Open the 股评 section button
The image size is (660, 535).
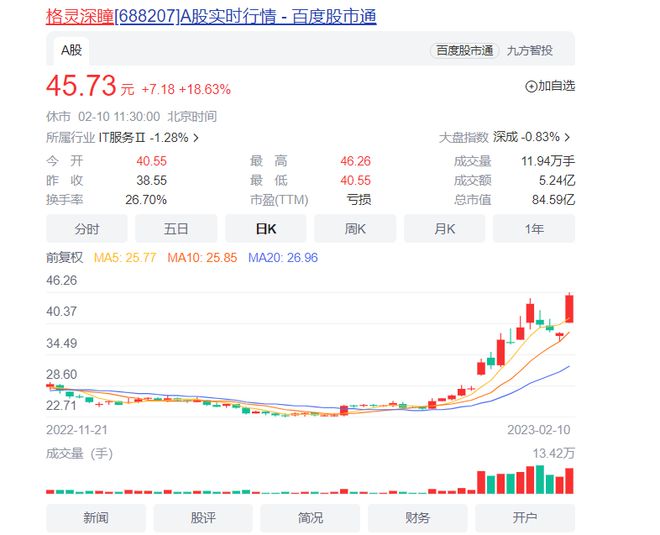[203, 518]
